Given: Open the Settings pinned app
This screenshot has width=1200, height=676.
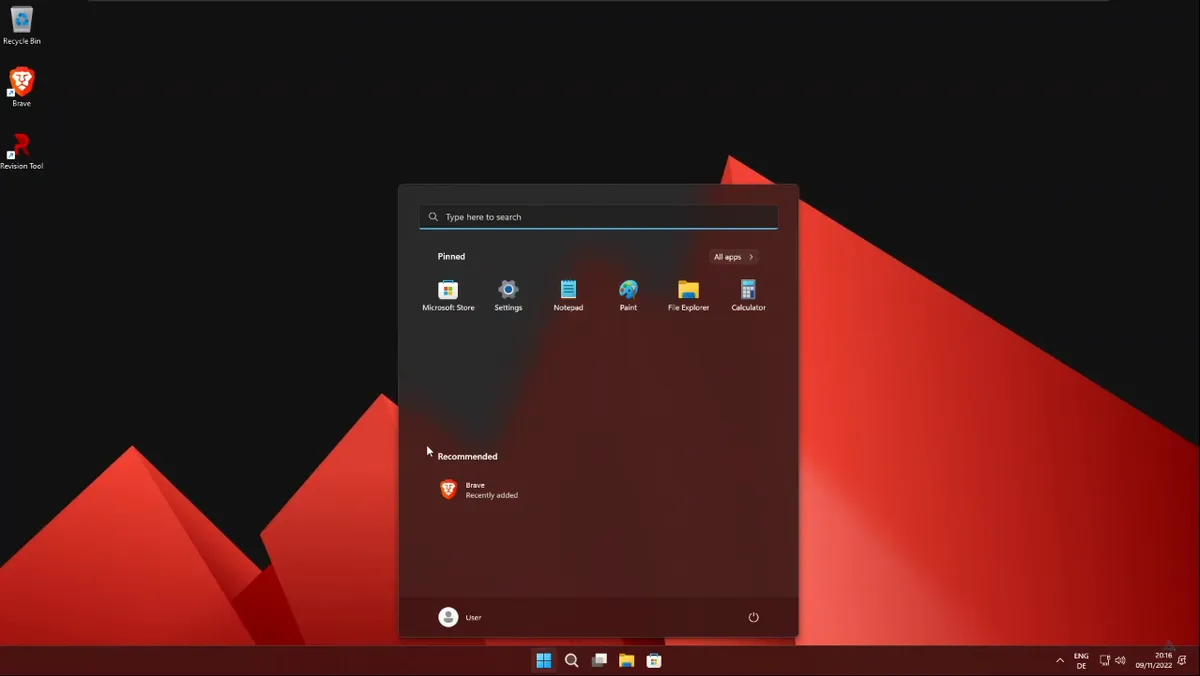Looking at the screenshot, I should 508,296.
